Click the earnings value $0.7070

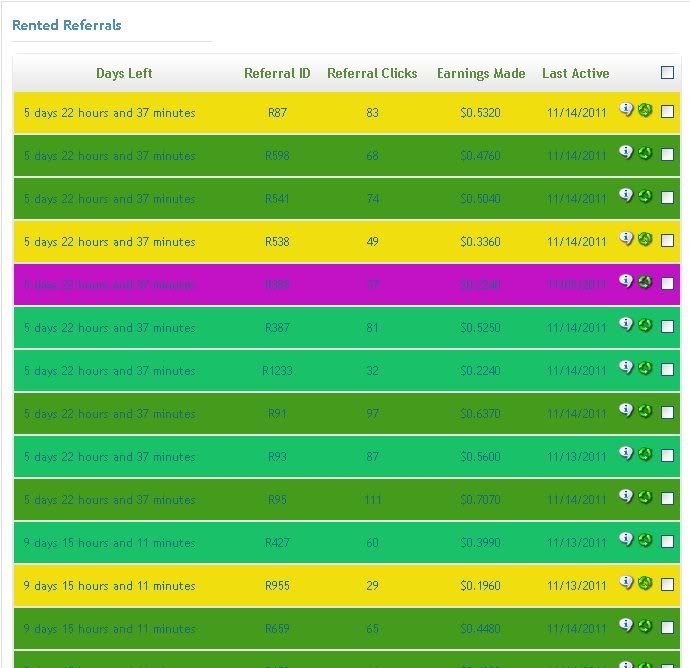(x=481, y=500)
